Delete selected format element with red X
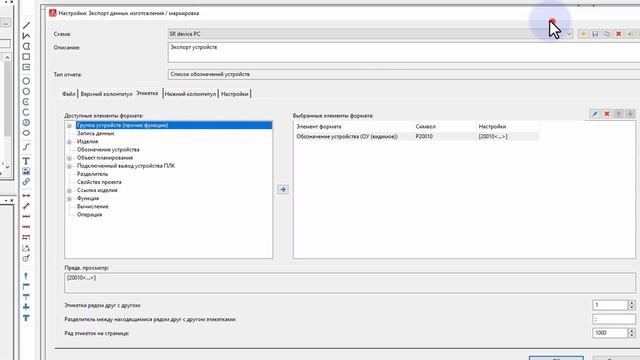This screenshot has width=640, height=360. (607, 114)
